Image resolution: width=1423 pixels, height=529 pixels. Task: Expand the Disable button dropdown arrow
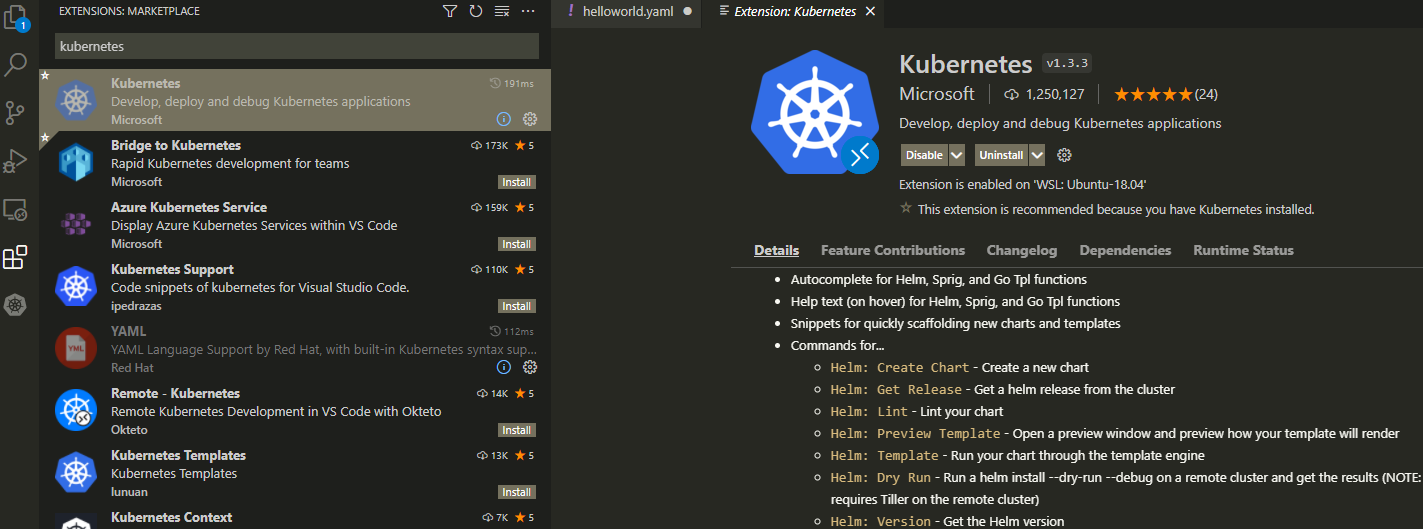956,155
